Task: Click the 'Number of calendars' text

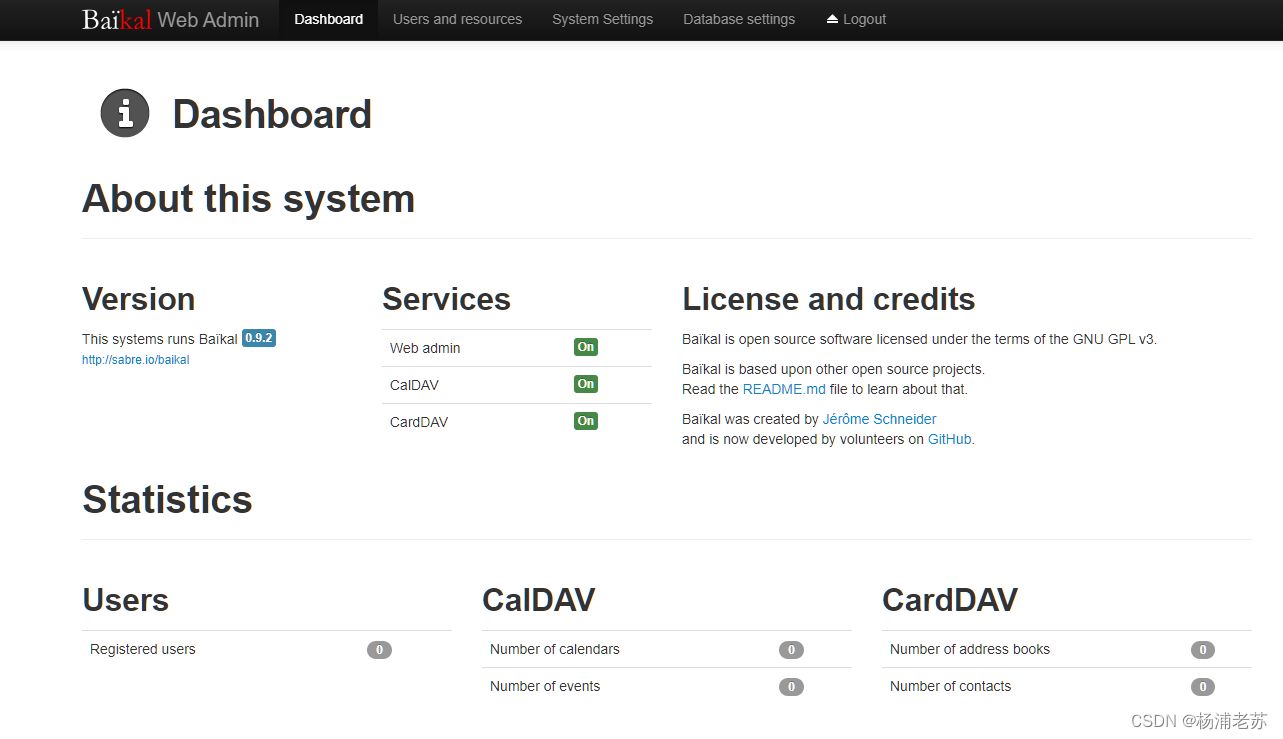Action: pos(555,649)
